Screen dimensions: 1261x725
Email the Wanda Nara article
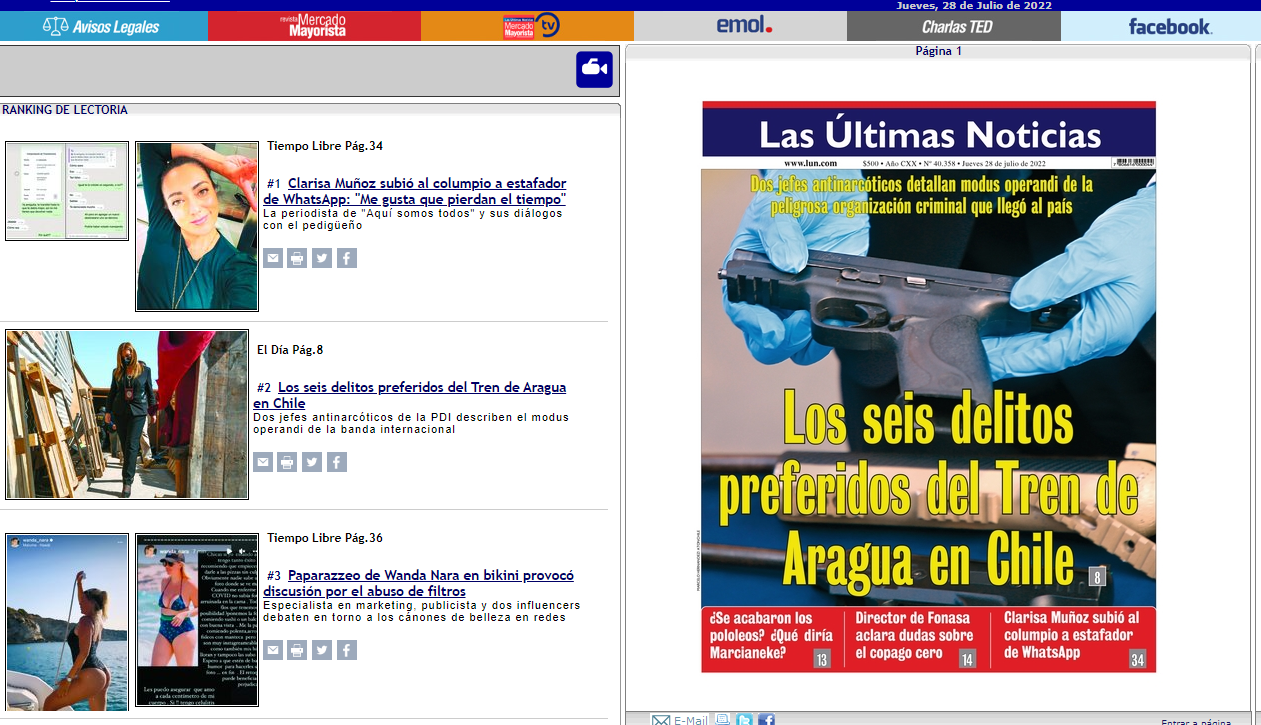(x=273, y=650)
